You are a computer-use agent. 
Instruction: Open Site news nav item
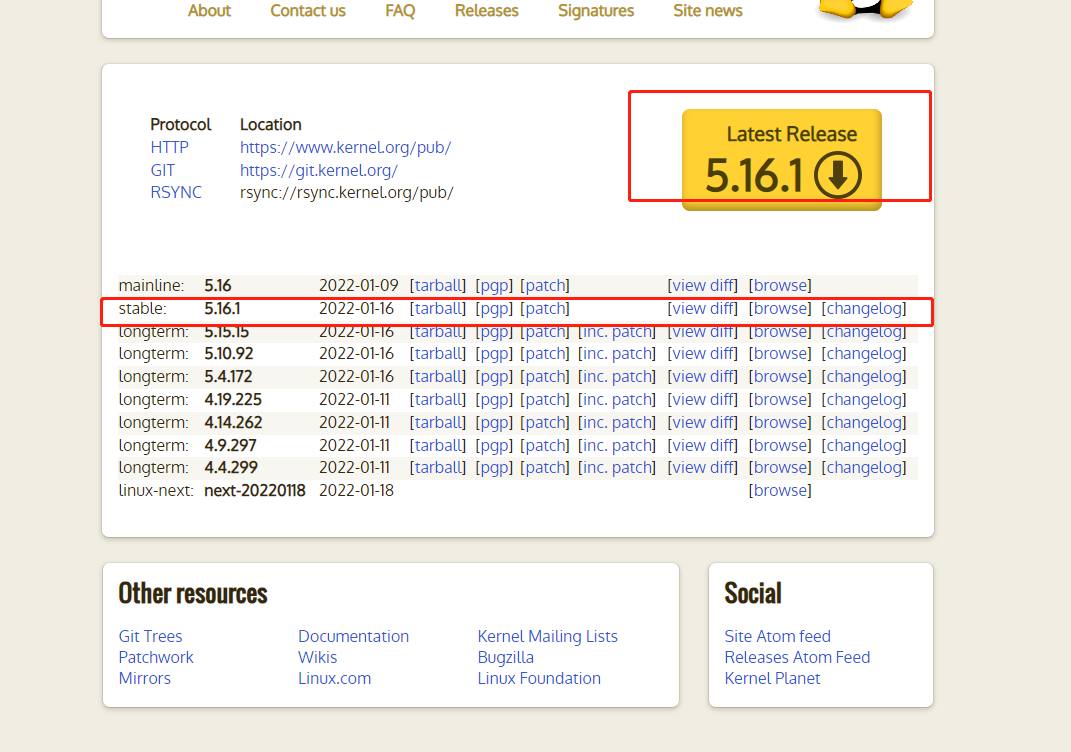pos(708,11)
